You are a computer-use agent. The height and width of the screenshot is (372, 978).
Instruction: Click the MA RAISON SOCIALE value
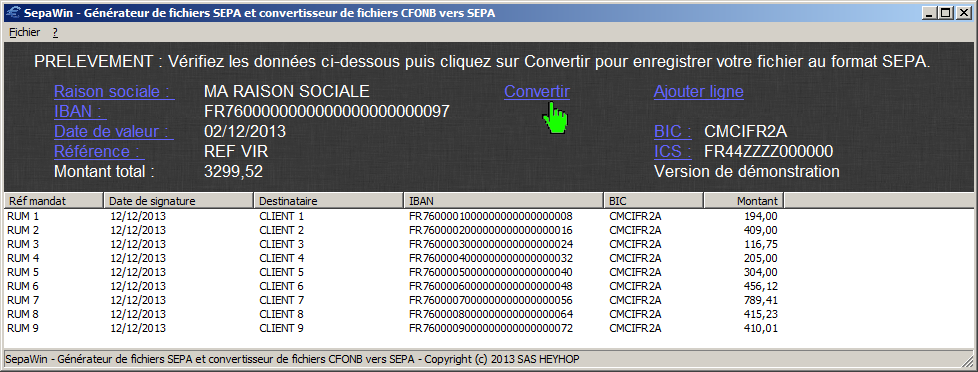pyautogui.click(x=287, y=92)
